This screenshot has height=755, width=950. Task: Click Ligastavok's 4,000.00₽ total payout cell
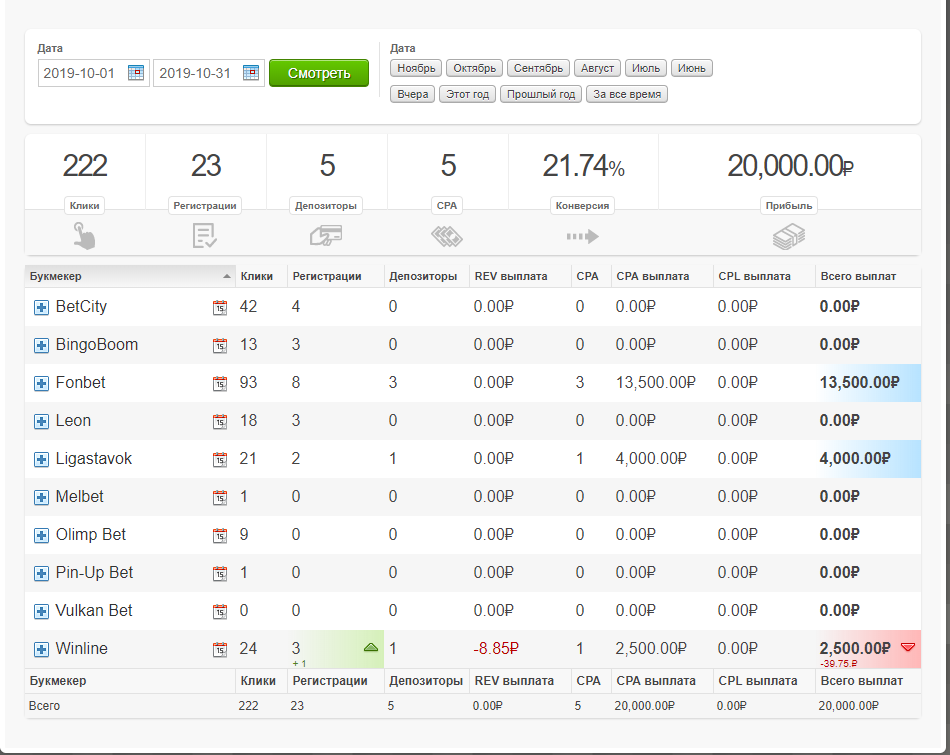tap(868, 459)
